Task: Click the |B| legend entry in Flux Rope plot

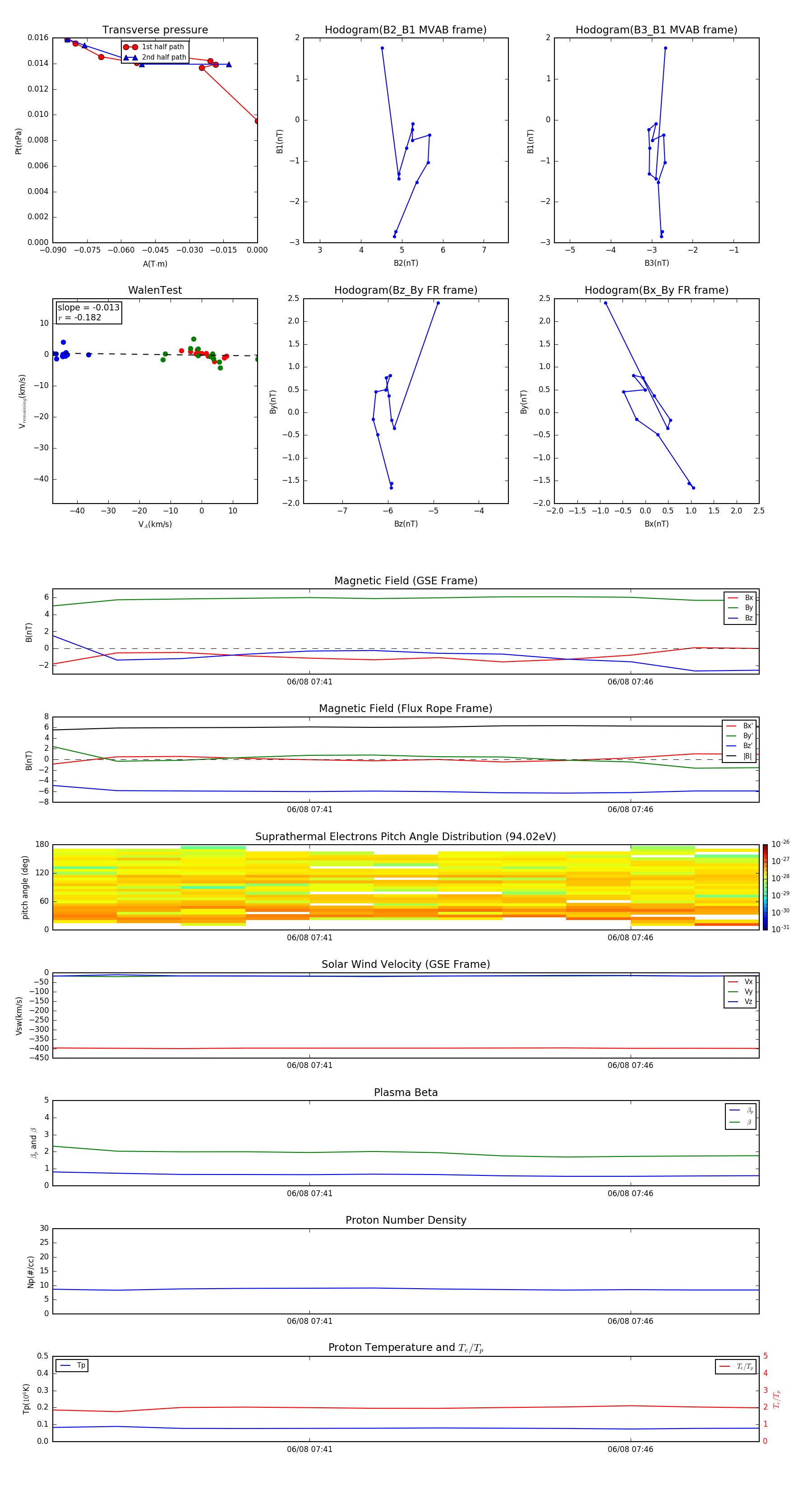Action: [739, 756]
